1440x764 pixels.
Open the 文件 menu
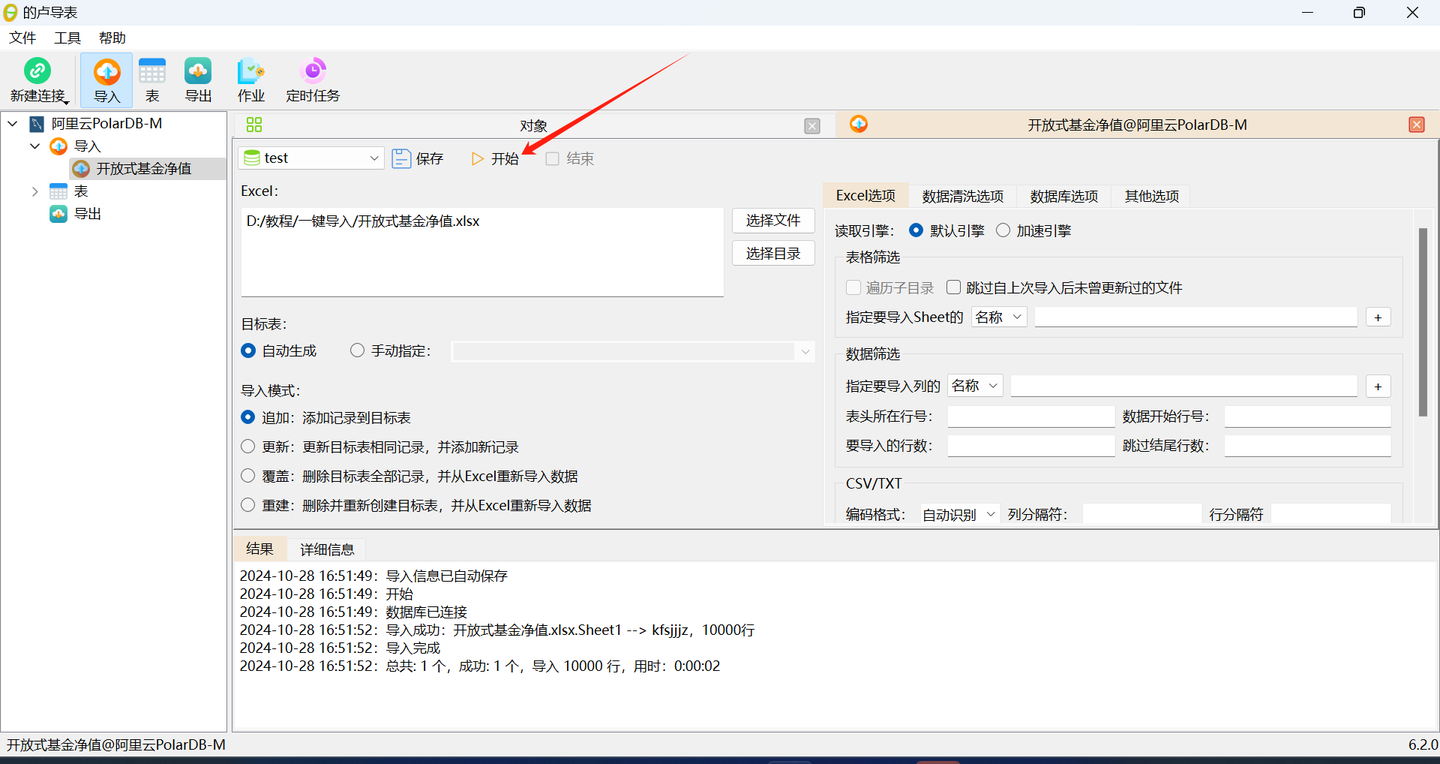(23, 38)
